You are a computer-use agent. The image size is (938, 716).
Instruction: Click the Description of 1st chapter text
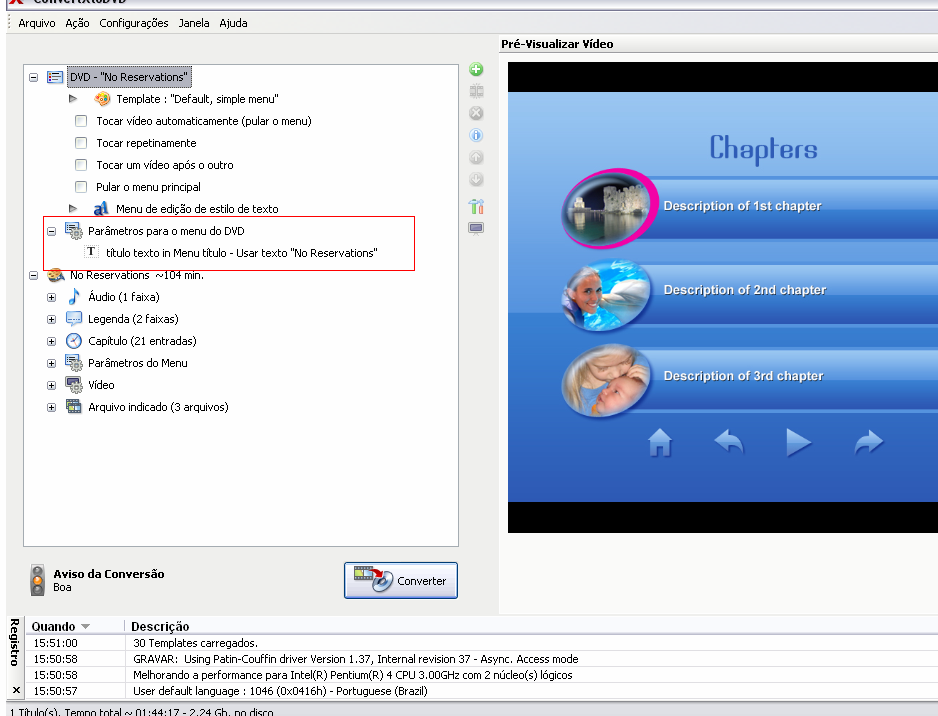[x=742, y=206]
